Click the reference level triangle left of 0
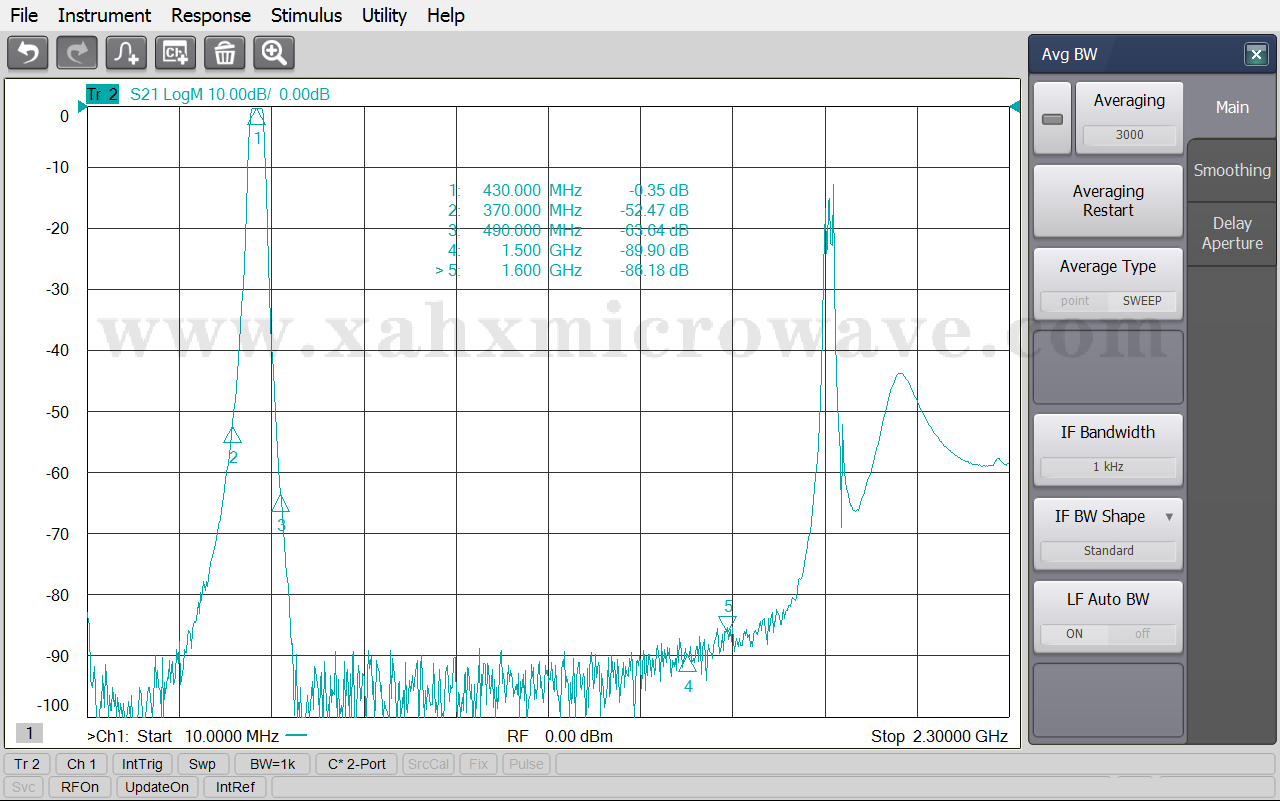This screenshot has width=1280, height=801. point(82,107)
